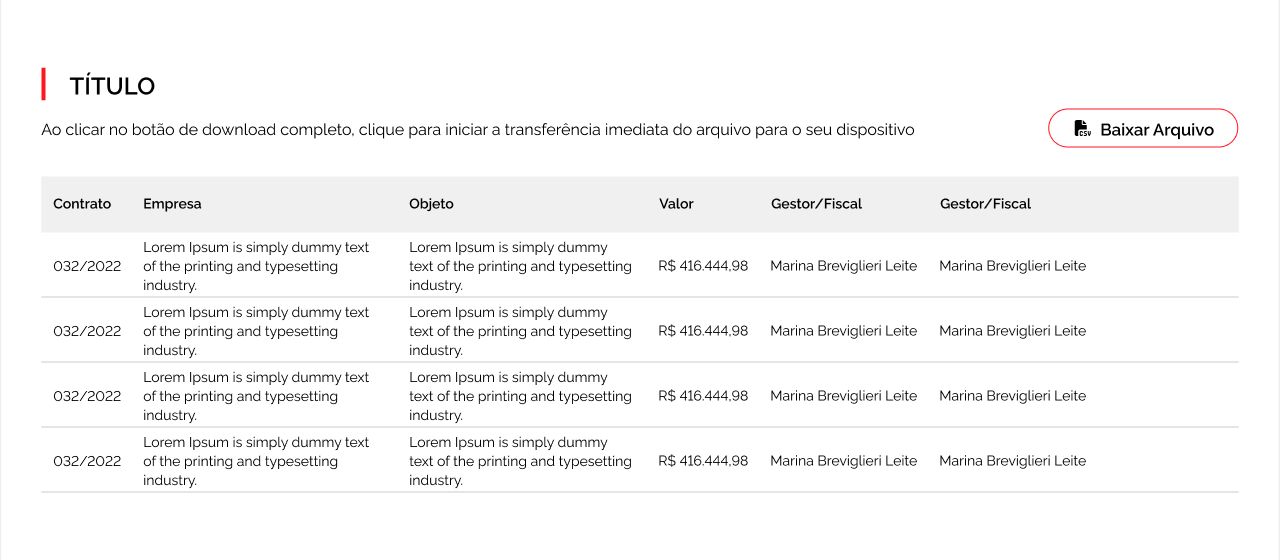Screen dimensions: 1280x560
Task: Click the TÍTULO heading
Action: point(112,86)
